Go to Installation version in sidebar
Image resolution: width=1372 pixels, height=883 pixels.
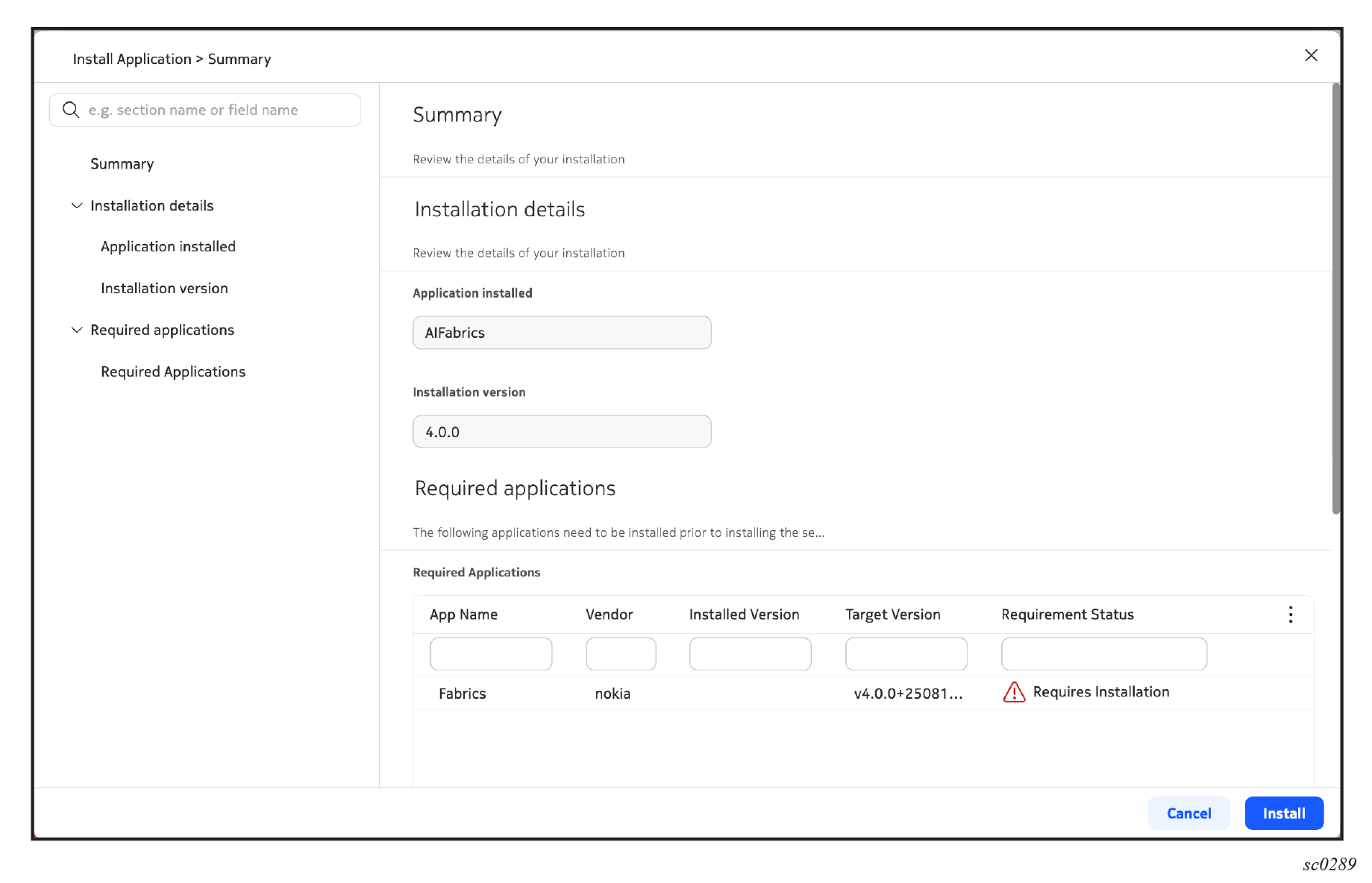click(x=164, y=289)
